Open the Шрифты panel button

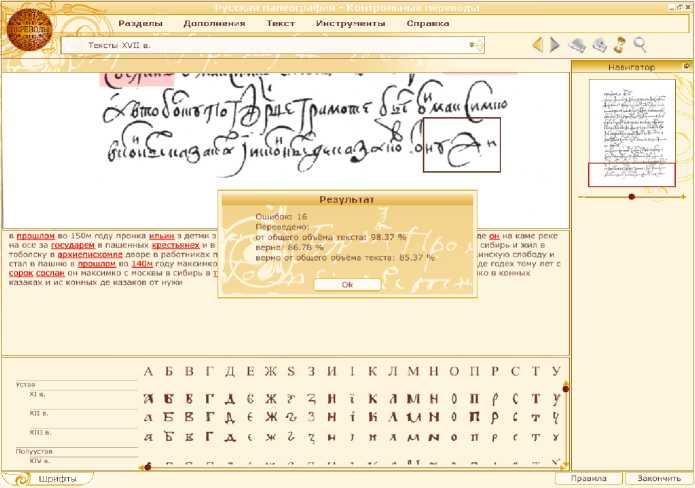point(57,479)
